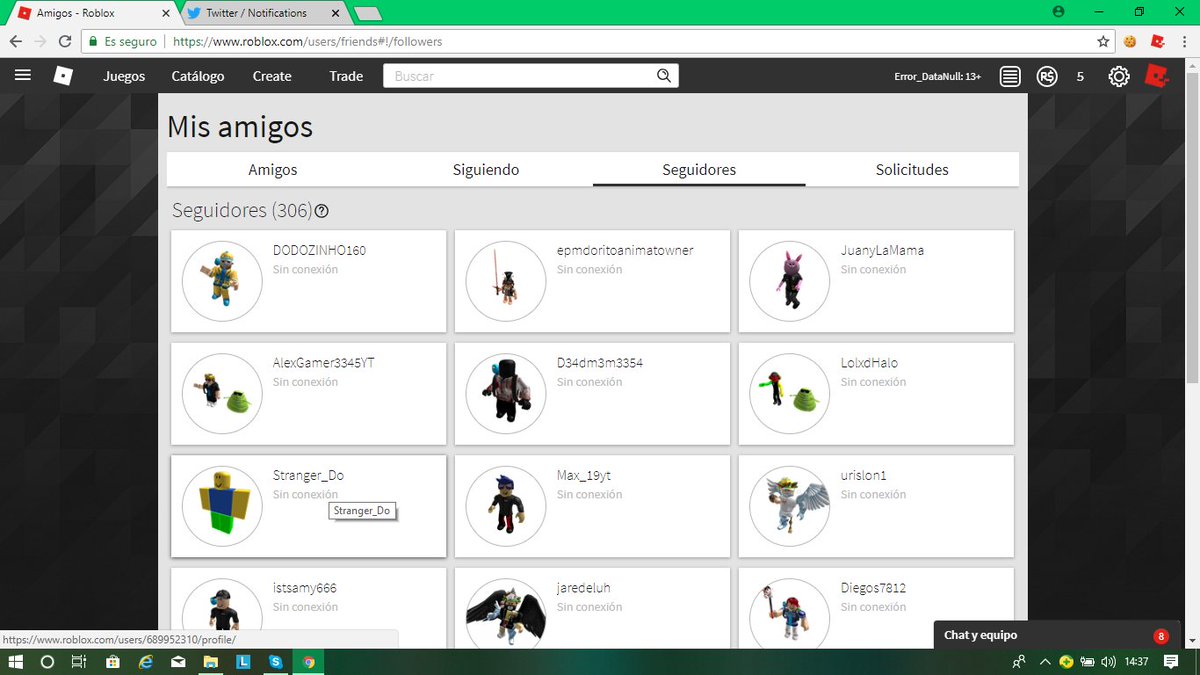Click Create in the navigation bar
The height and width of the screenshot is (675, 1200).
tap(272, 76)
